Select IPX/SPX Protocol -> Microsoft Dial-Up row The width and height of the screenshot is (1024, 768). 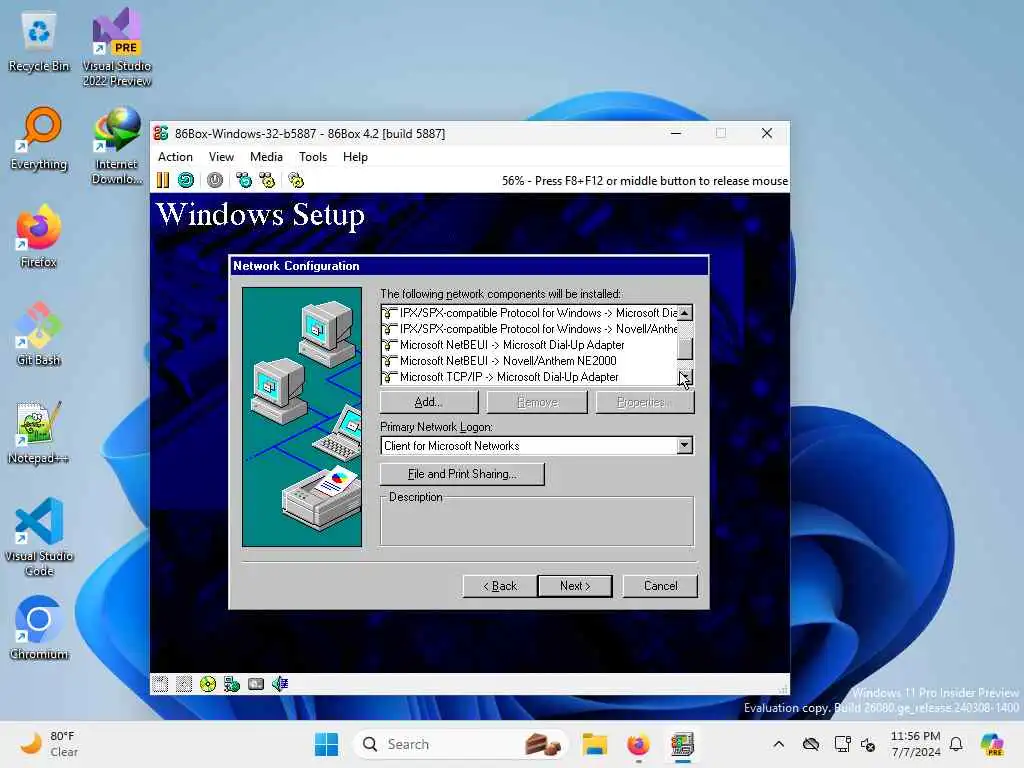click(x=529, y=313)
